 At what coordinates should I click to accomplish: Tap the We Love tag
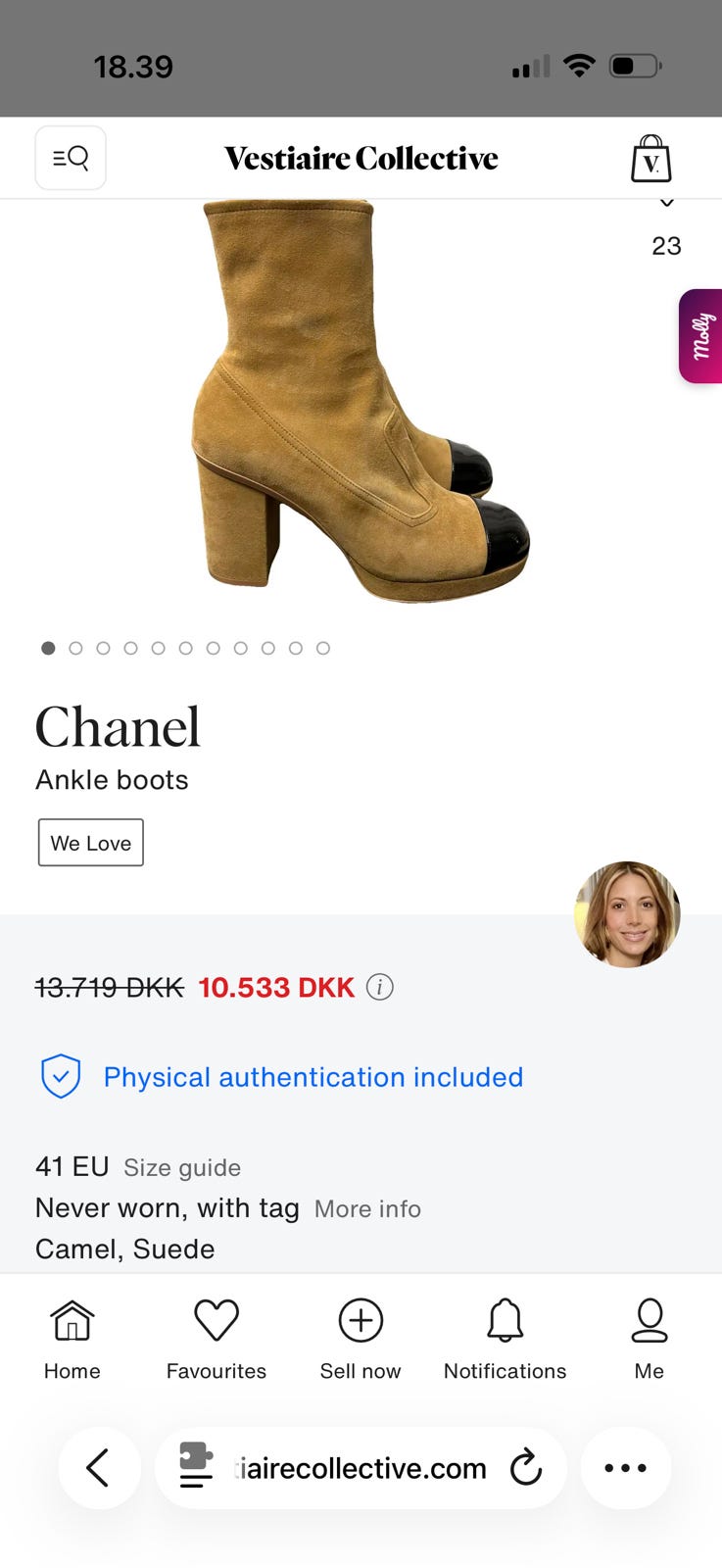pyautogui.click(x=91, y=843)
